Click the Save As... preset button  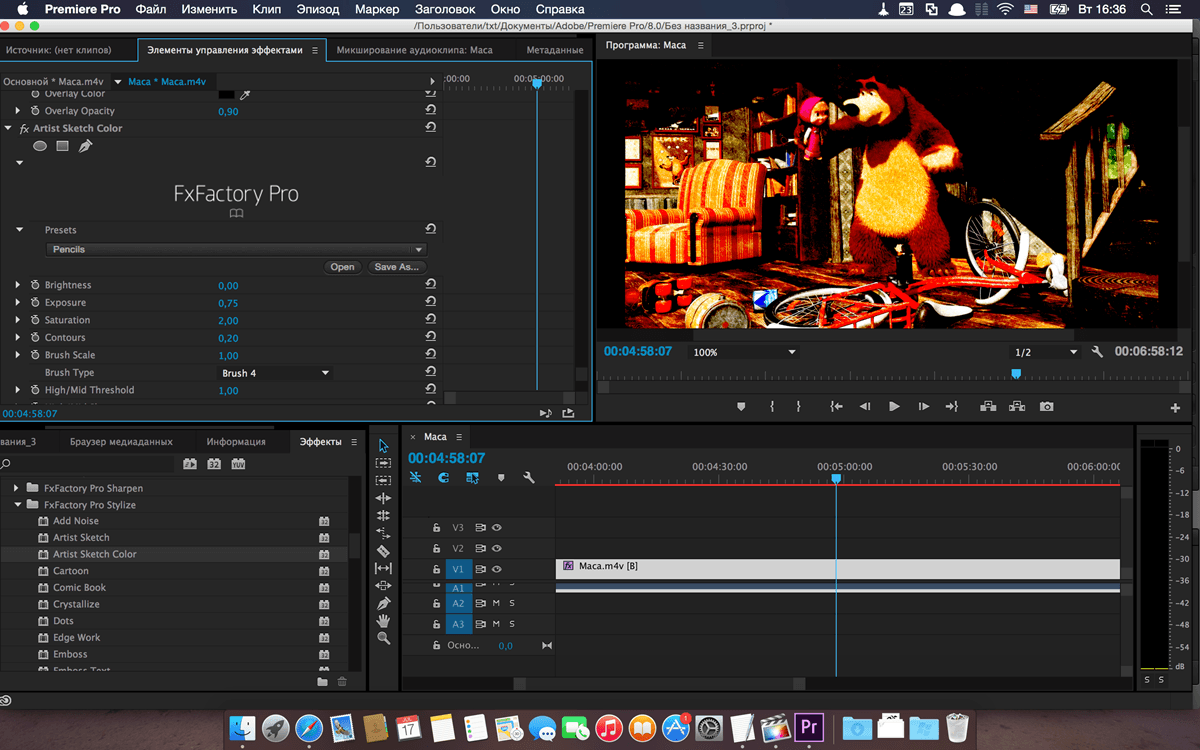397,267
